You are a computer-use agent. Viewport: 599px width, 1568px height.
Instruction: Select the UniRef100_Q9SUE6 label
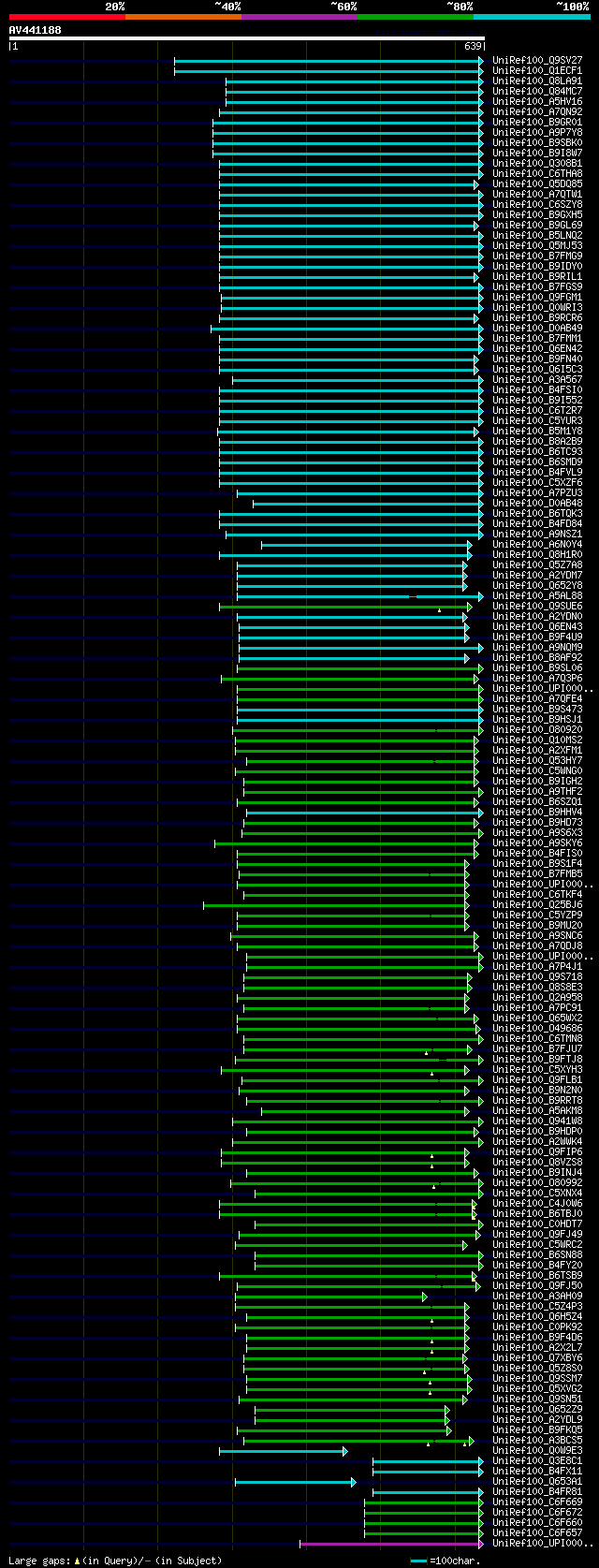click(537, 606)
